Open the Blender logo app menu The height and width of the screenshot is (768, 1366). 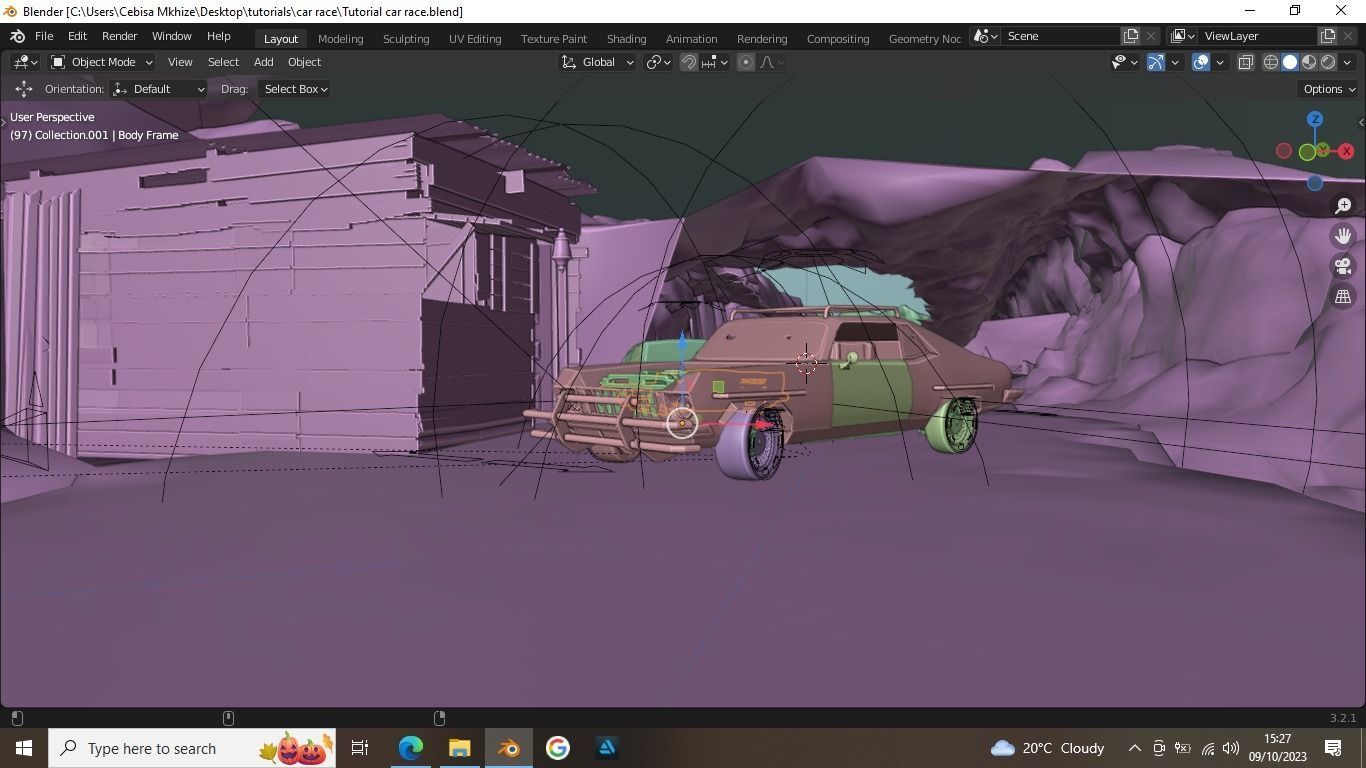click(x=17, y=36)
